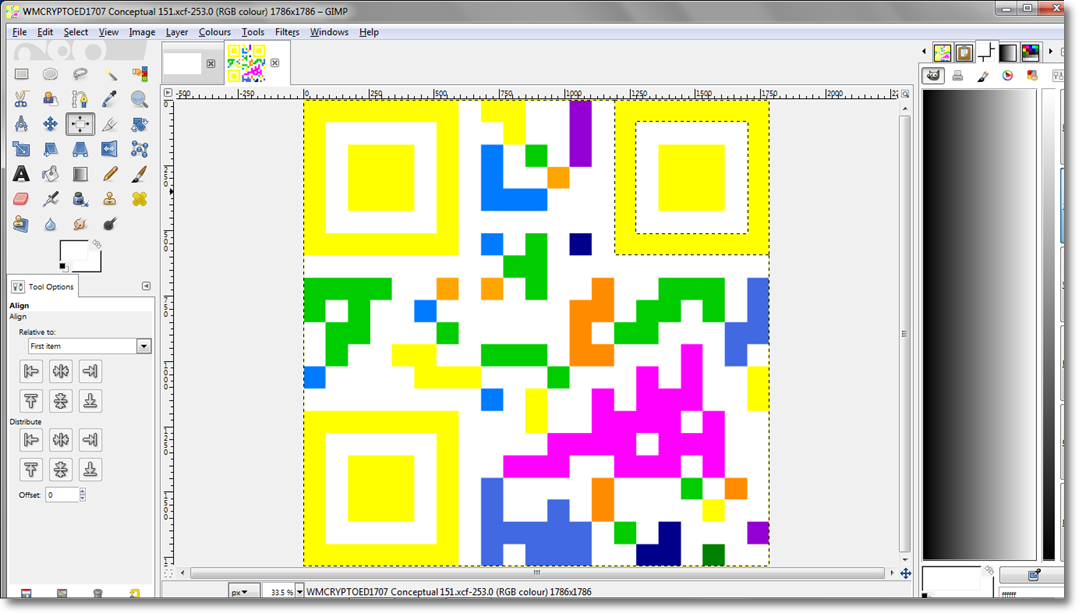The width and height of the screenshot is (1080, 615).
Task: Select the Pencil tool
Action: click(x=110, y=174)
